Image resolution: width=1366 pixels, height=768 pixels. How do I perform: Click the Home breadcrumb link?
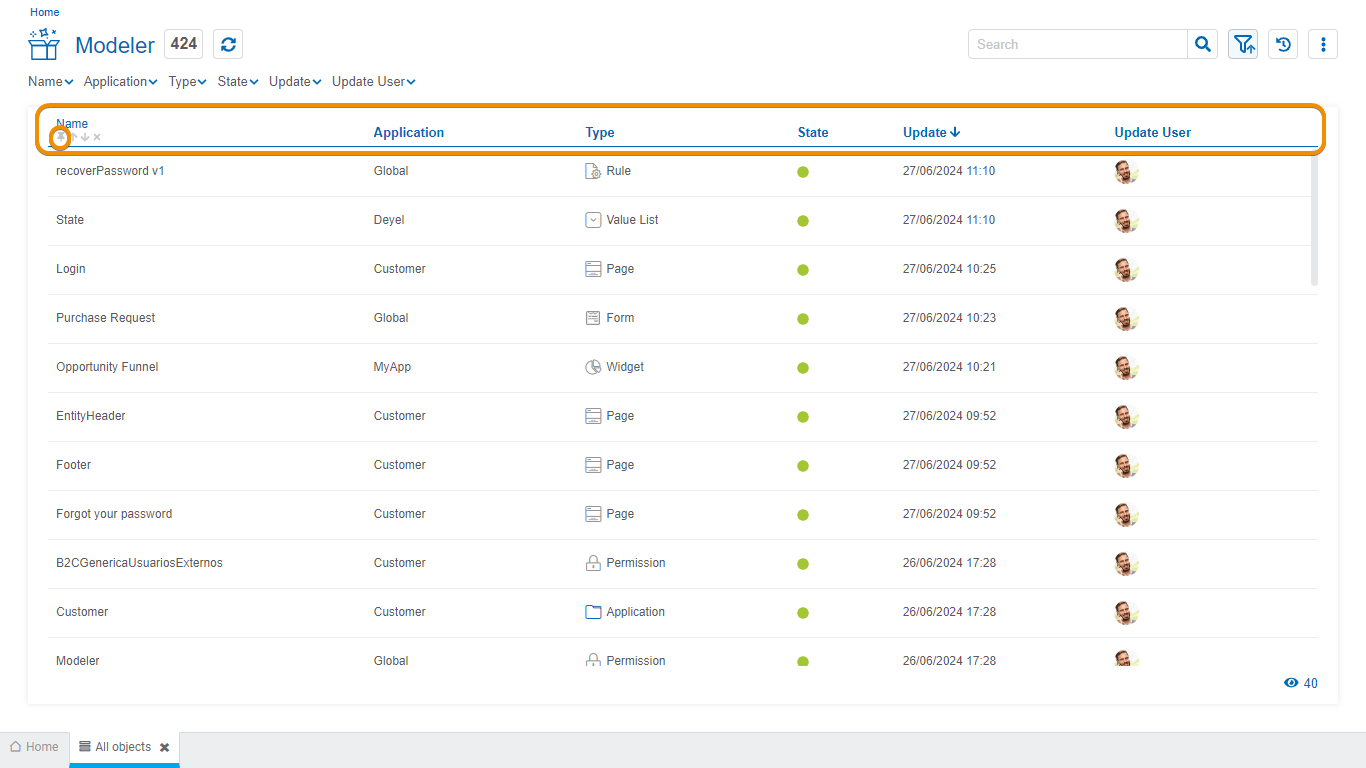(45, 12)
